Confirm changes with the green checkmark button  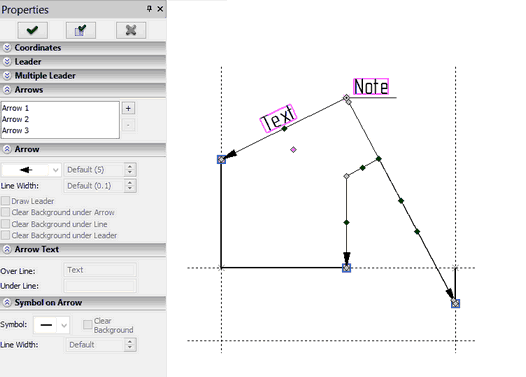32,31
